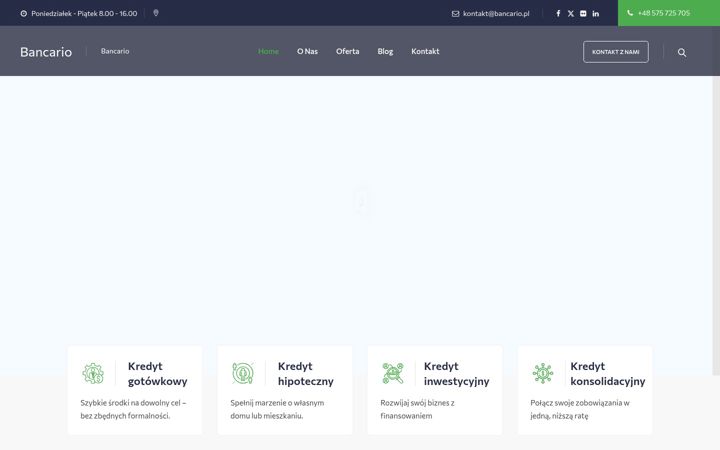The width and height of the screenshot is (720, 450).
Task: Click the Kredyt hipoteczny coin icon
Action: [243, 373]
